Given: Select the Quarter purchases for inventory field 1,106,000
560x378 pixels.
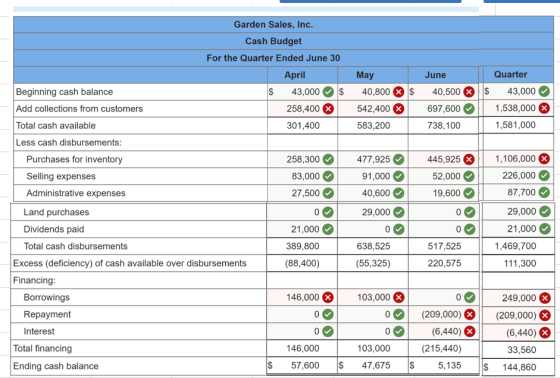Looking at the screenshot, I should point(518,159).
